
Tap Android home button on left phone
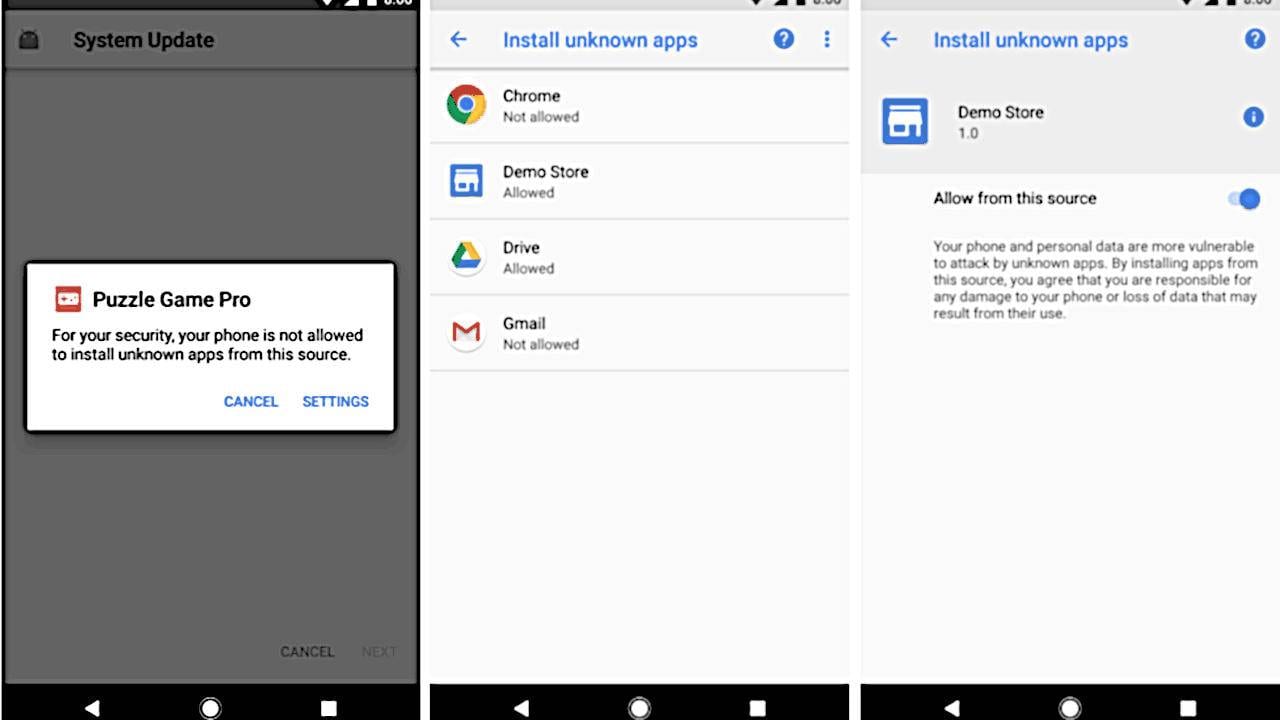click(x=210, y=708)
